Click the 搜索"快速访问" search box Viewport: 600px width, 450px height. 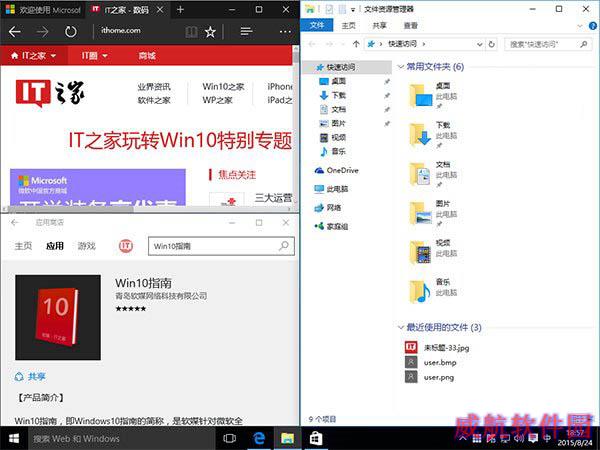click(x=548, y=44)
